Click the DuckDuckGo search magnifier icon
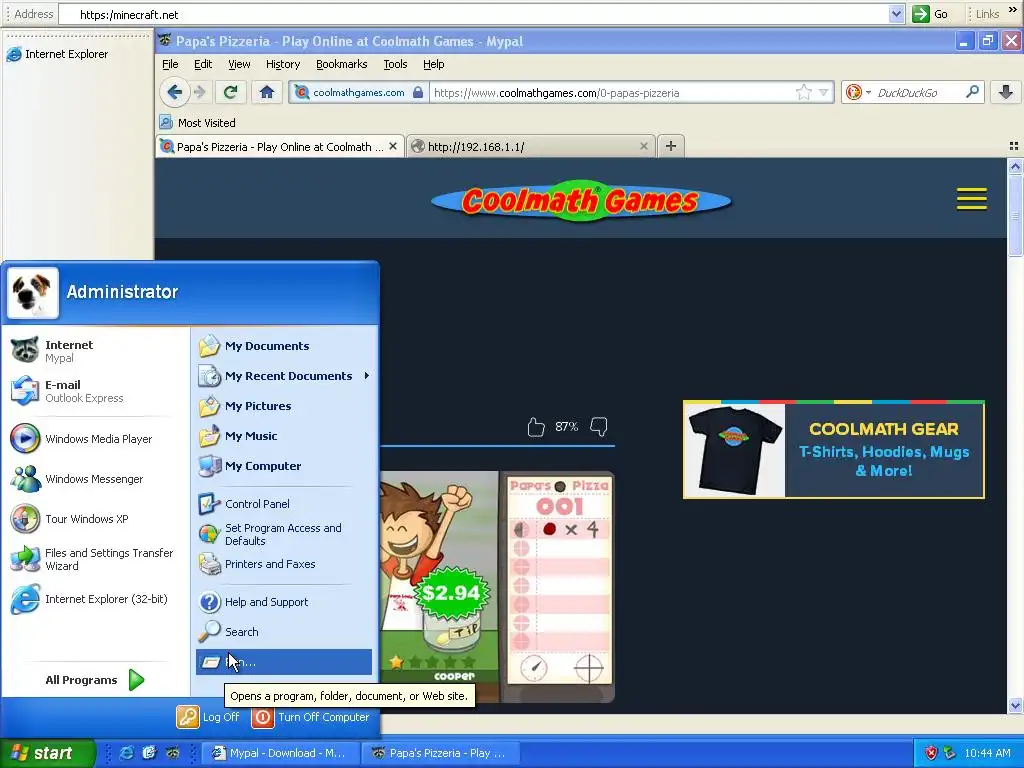This screenshot has height=768, width=1024. [x=972, y=92]
